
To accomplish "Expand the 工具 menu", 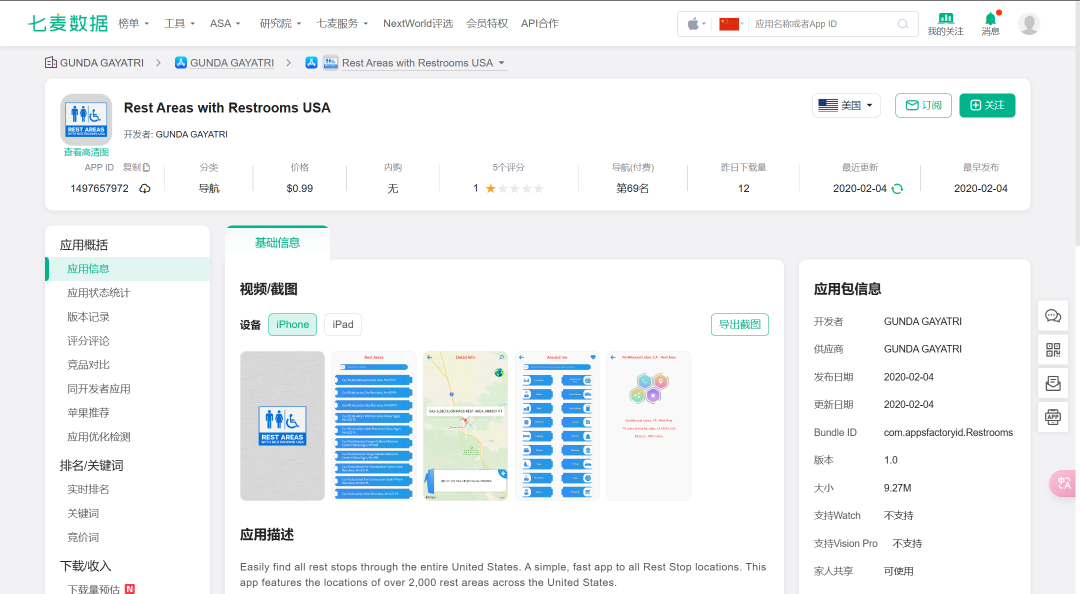I will (179, 23).
